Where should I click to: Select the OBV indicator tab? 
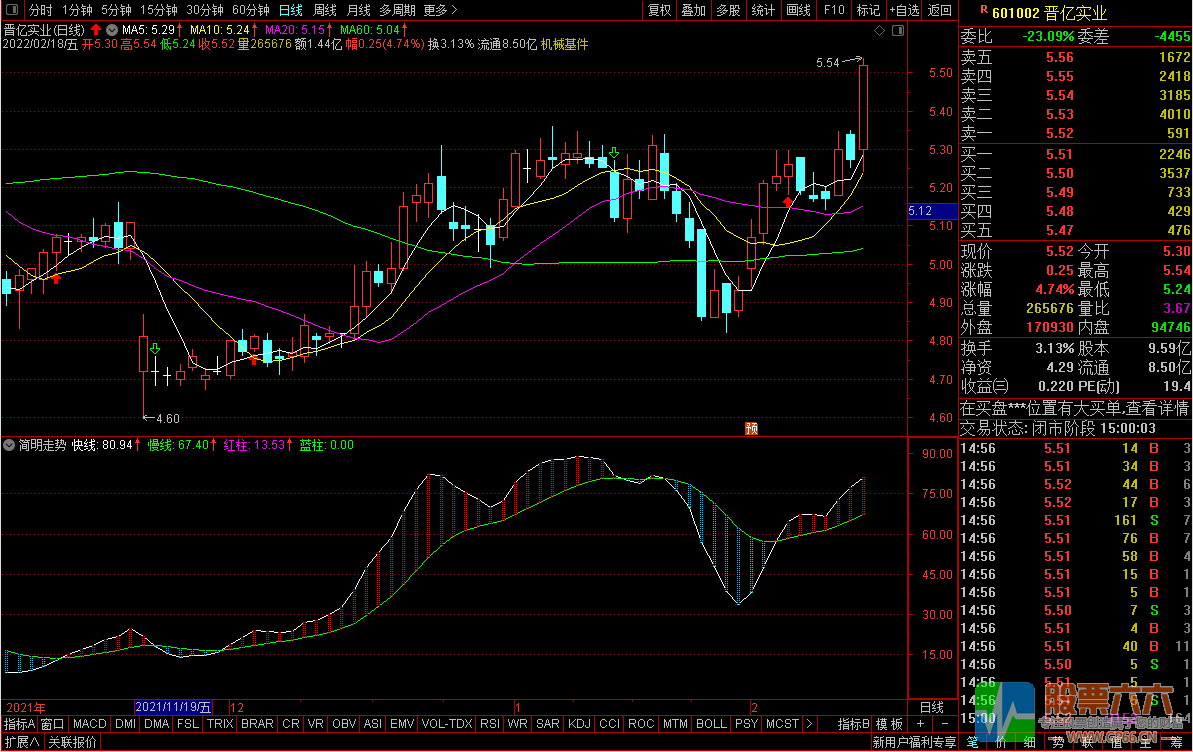[x=344, y=724]
